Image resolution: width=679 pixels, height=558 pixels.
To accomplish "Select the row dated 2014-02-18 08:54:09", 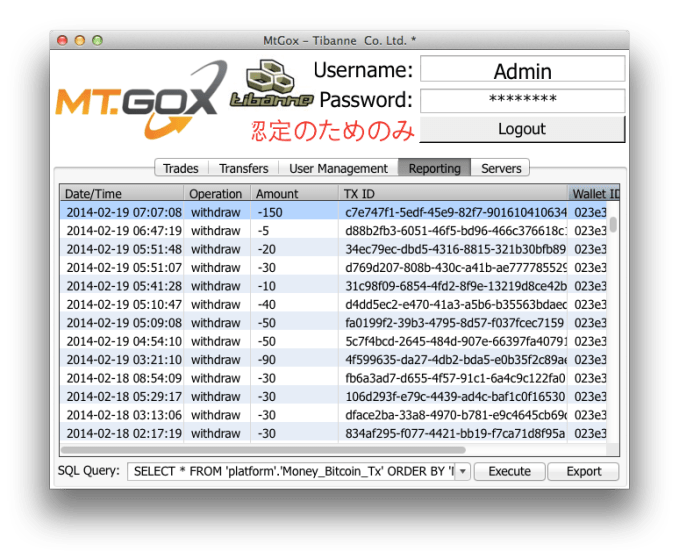I will pos(333,378).
